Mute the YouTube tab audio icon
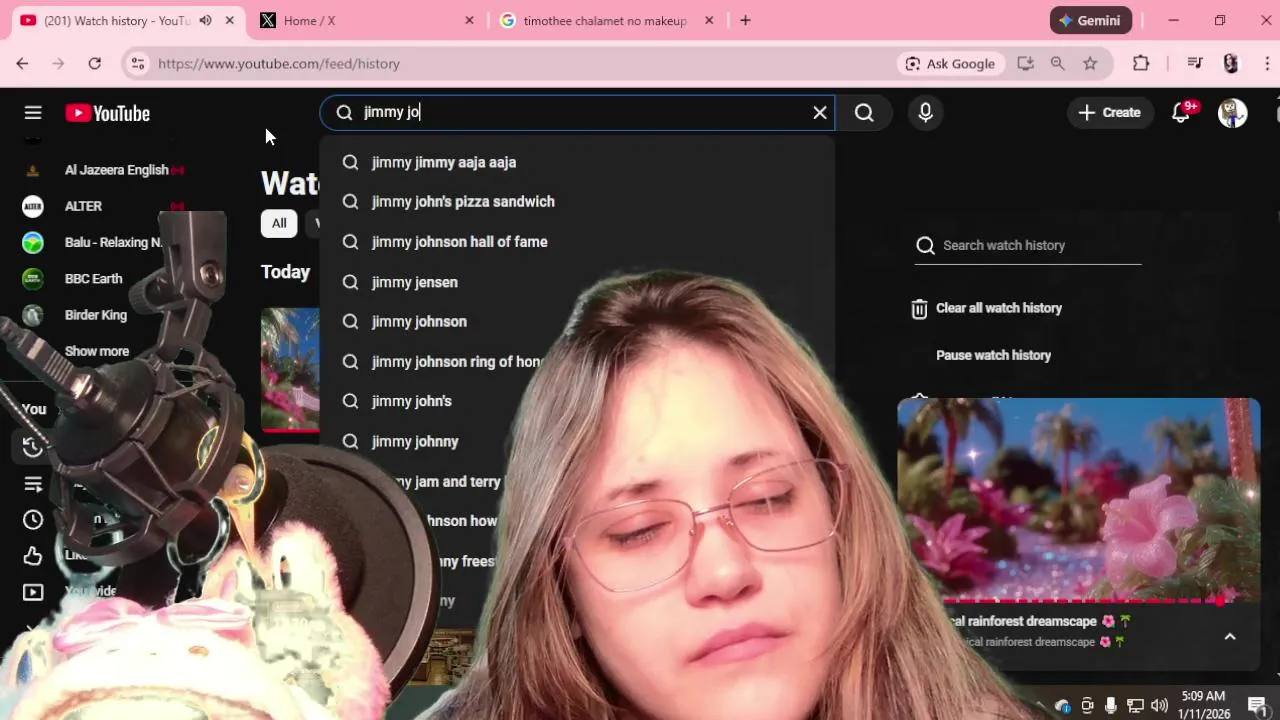Image resolution: width=1280 pixels, height=720 pixels. click(x=206, y=20)
